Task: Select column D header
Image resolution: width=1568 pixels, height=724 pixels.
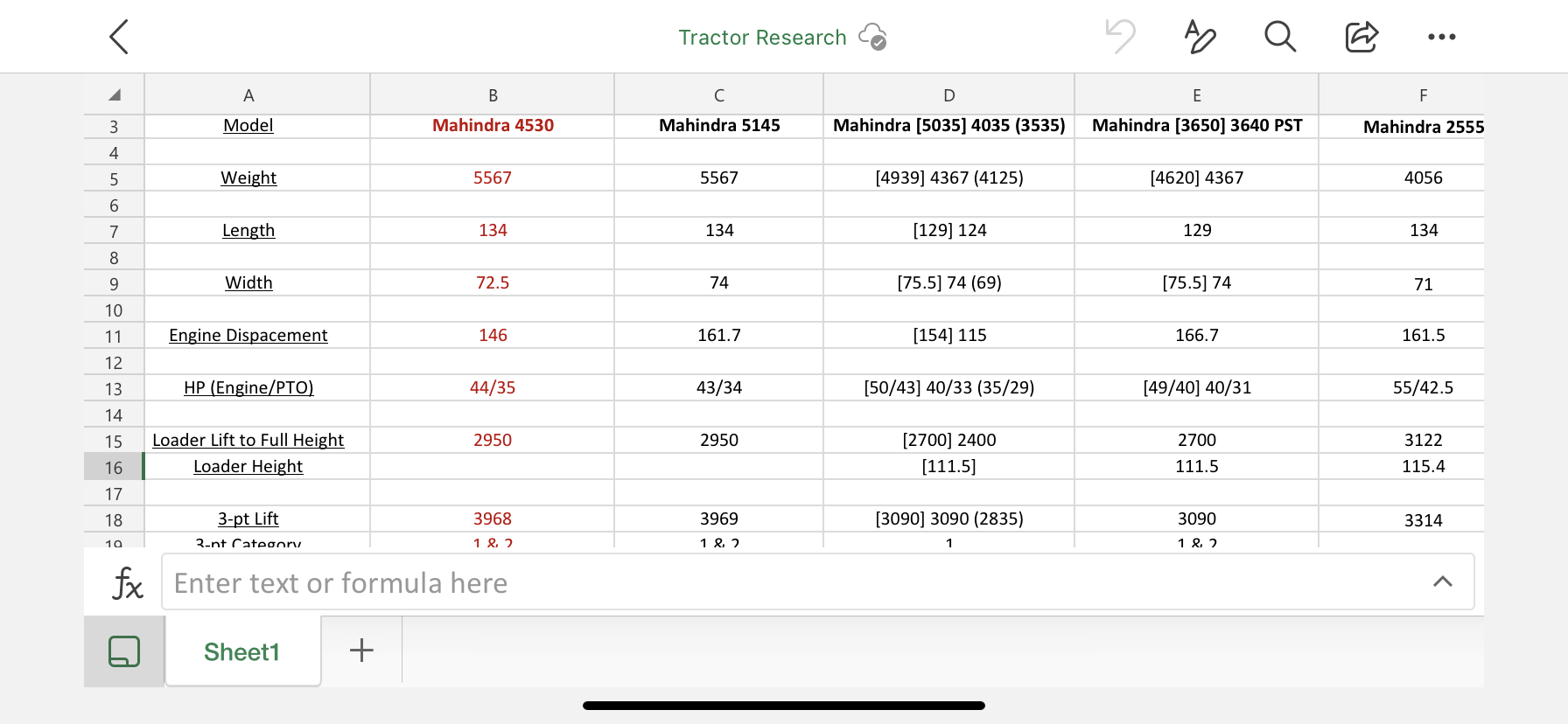Action: click(x=949, y=94)
